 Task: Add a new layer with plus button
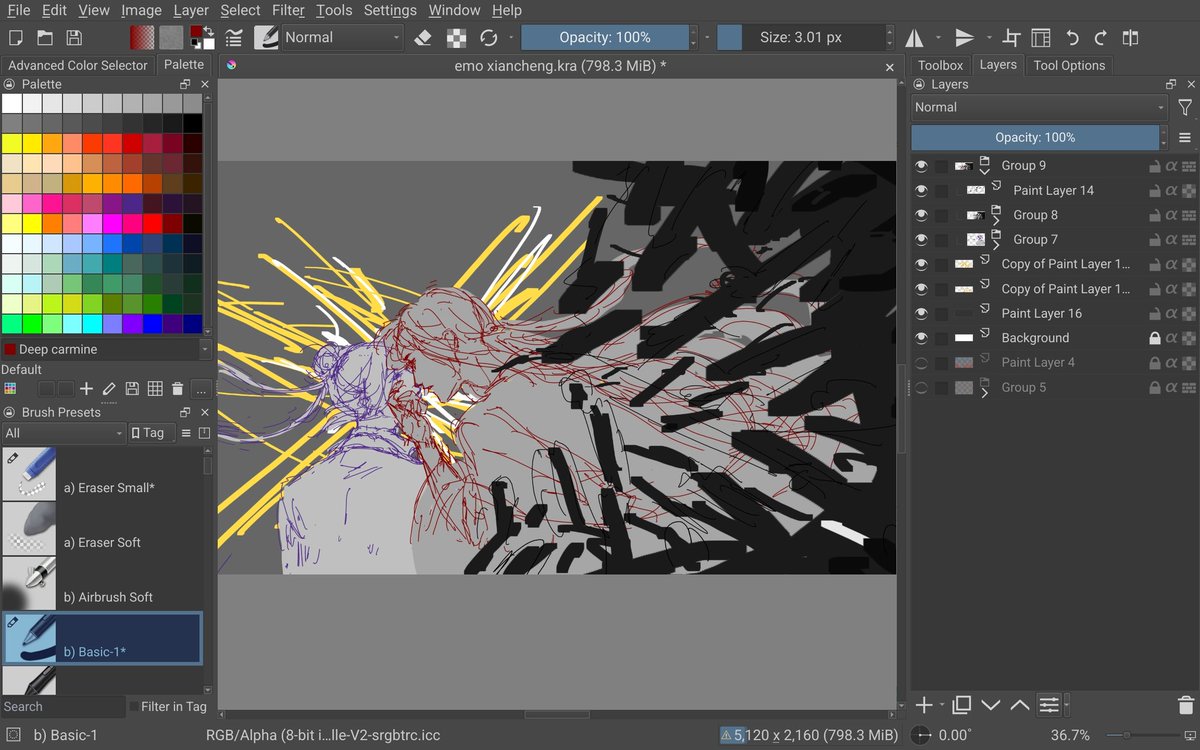click(924, 705)
